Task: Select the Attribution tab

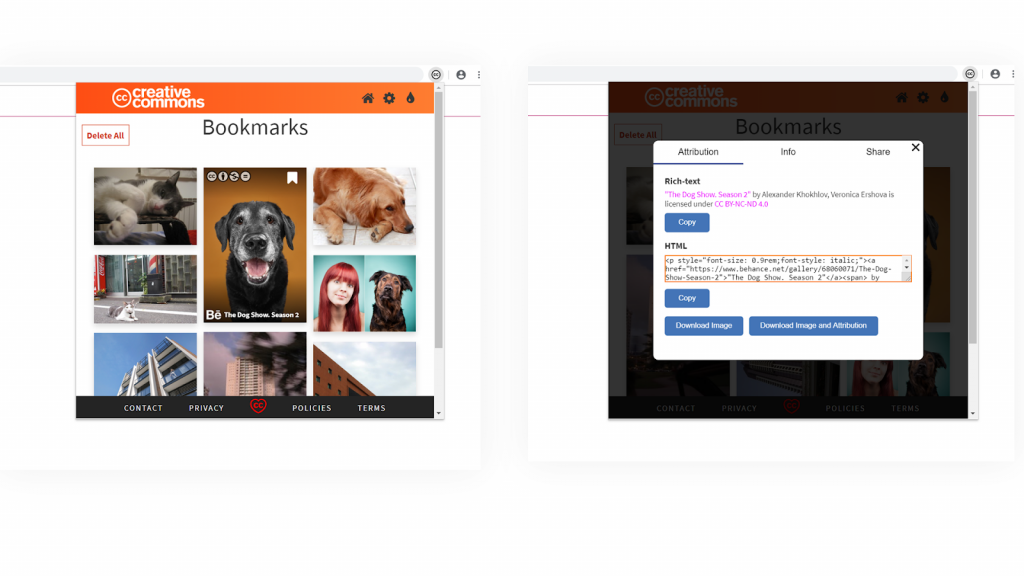Action: [699, 152]
